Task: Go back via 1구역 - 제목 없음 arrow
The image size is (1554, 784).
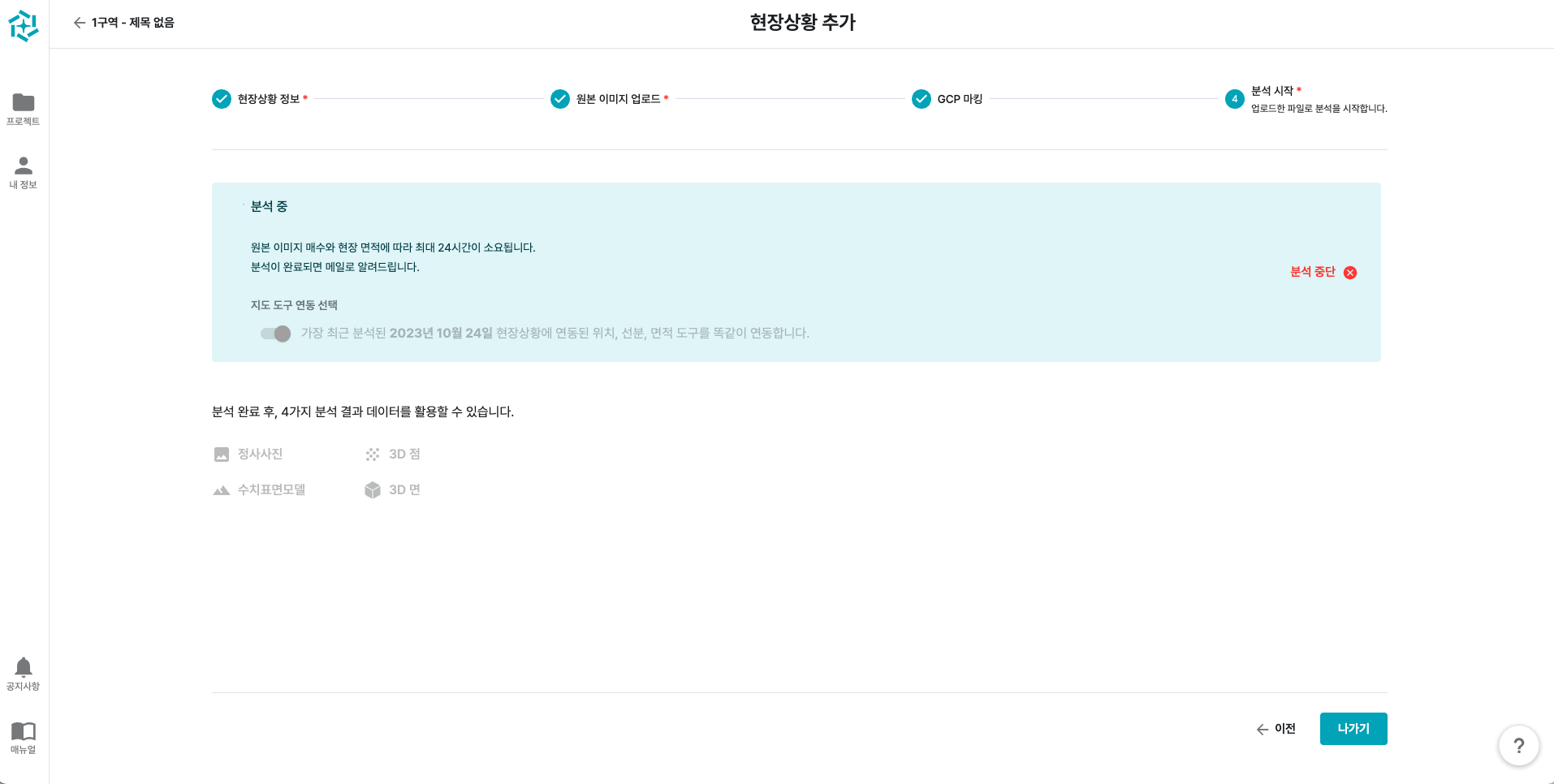Action: point(80,23)
